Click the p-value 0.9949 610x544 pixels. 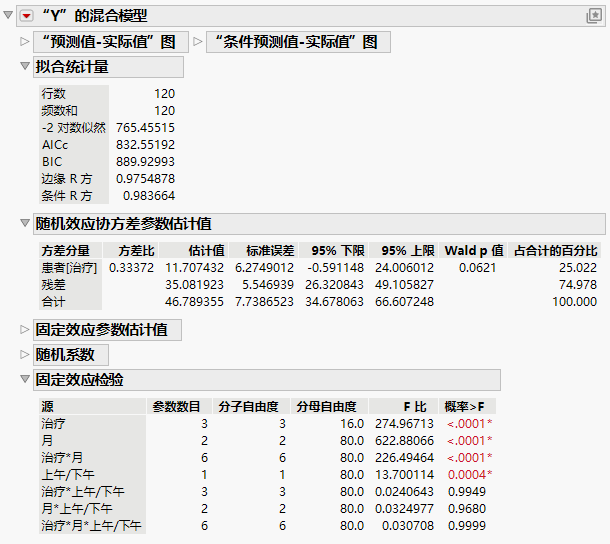pyautogui.click(x=467, y=492)
